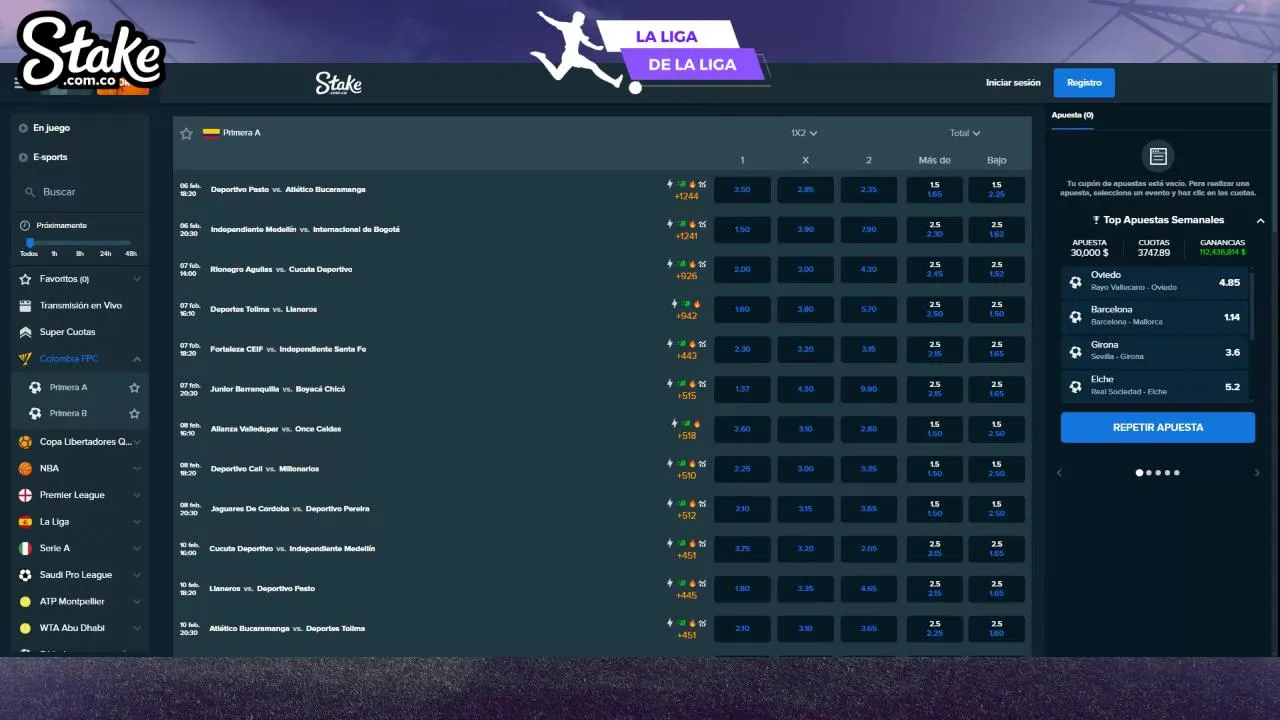Favorite the Primera A league header star
The width and height of the screenshot is (1280, 720).
tap(186, 133)
